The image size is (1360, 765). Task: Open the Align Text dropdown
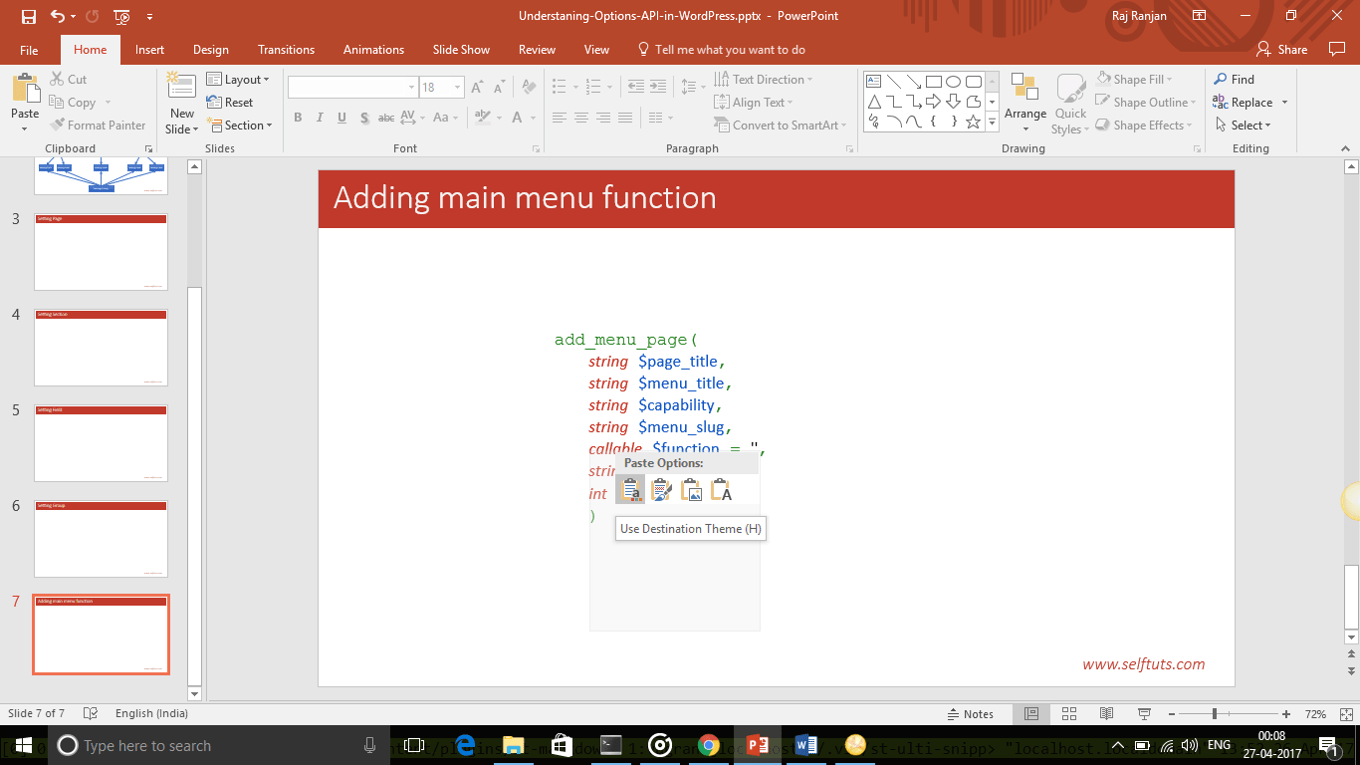click(x=754, y=102)
